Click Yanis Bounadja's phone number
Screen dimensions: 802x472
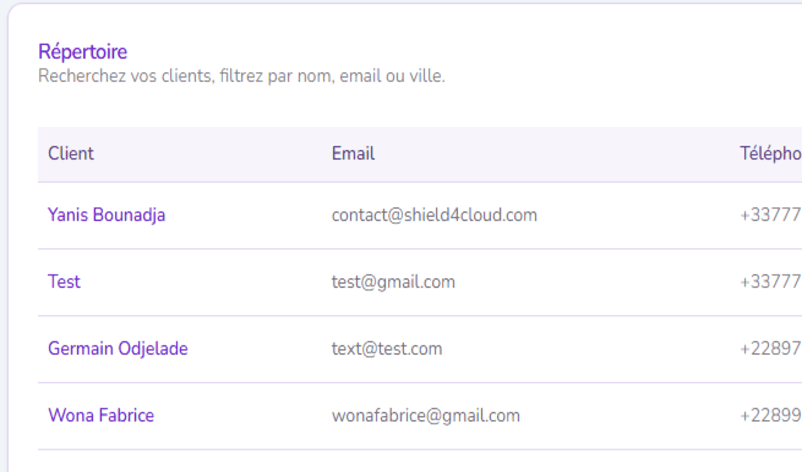point(770,215)
